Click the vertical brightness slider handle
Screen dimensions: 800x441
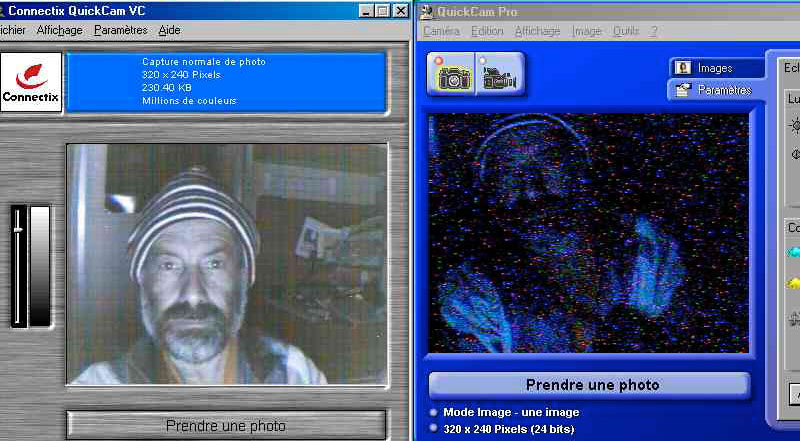click(18, 230)
